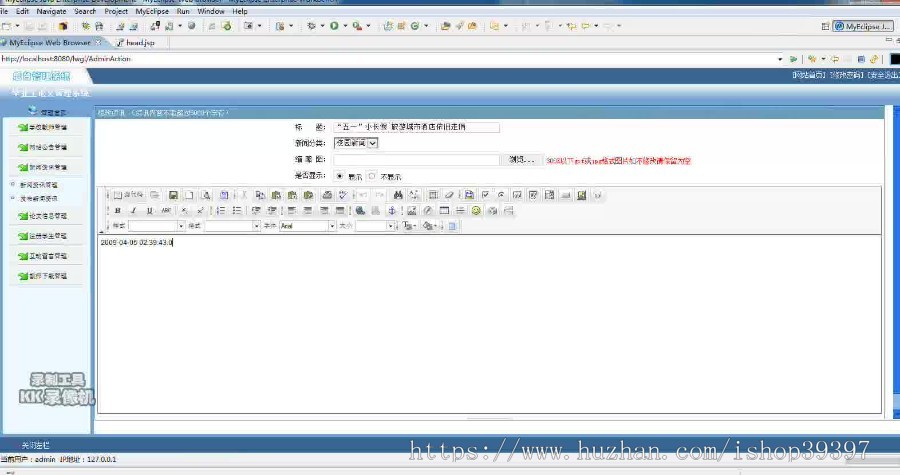The width and height of the screenshot is (900, 475).
Task: Click the Insert Link (globe) icon
Action: (360, 211)
